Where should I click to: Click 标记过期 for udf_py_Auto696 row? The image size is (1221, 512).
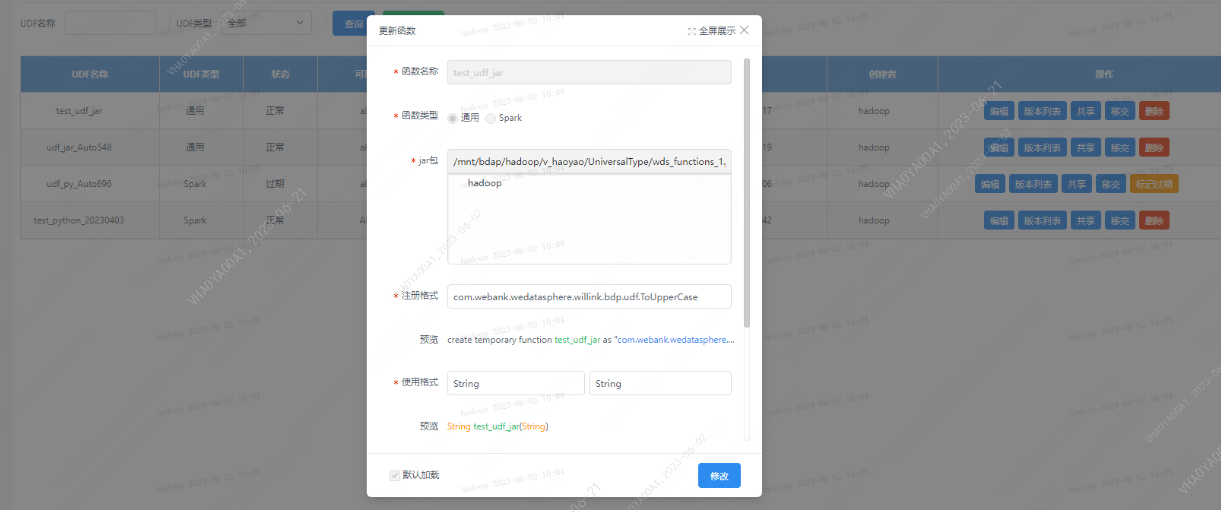[1154, 184]
